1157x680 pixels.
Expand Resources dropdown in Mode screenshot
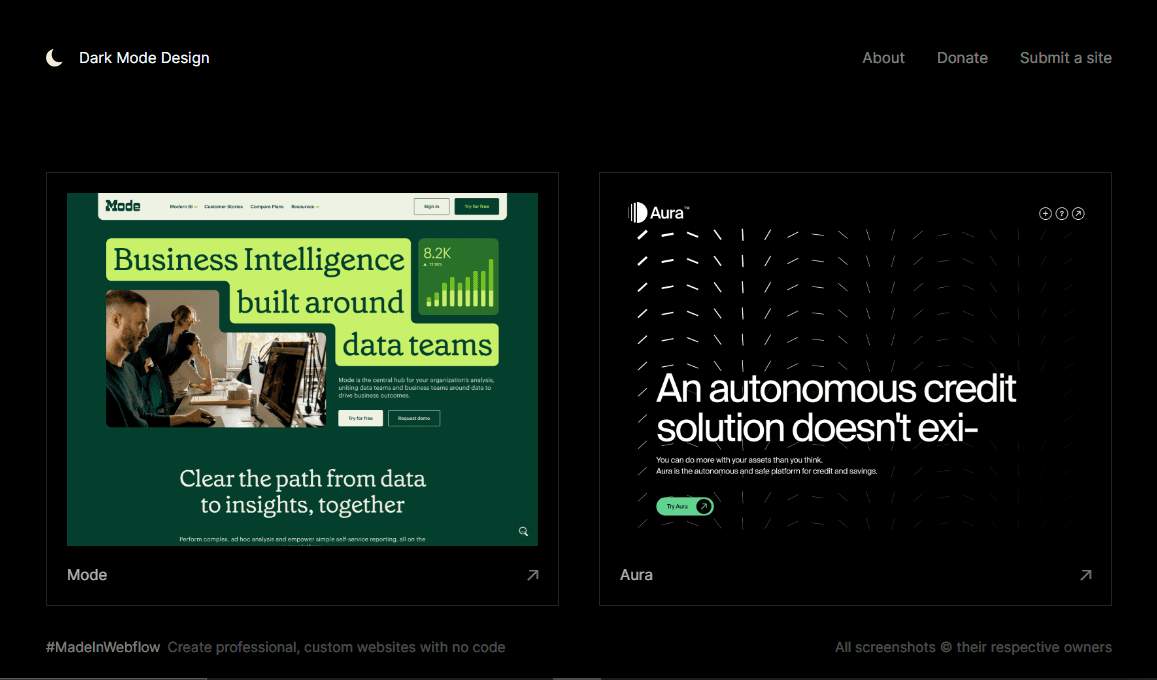point(305,207)
